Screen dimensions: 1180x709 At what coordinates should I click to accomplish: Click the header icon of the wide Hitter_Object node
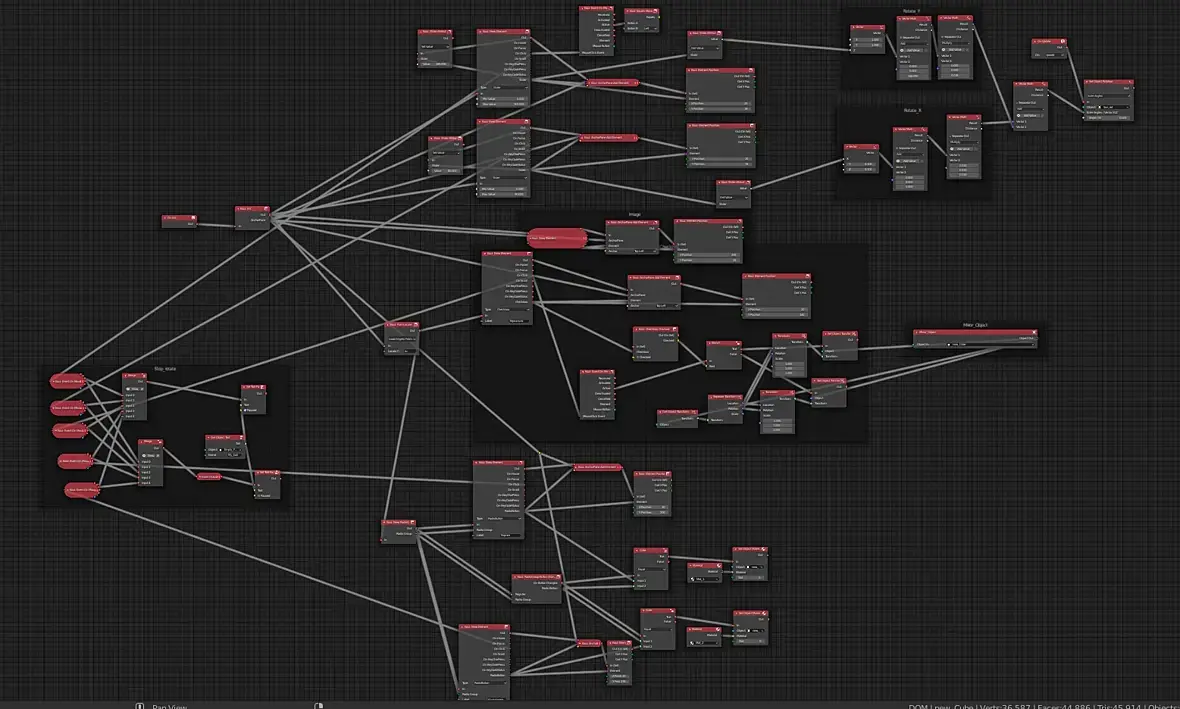point(1034,332)
